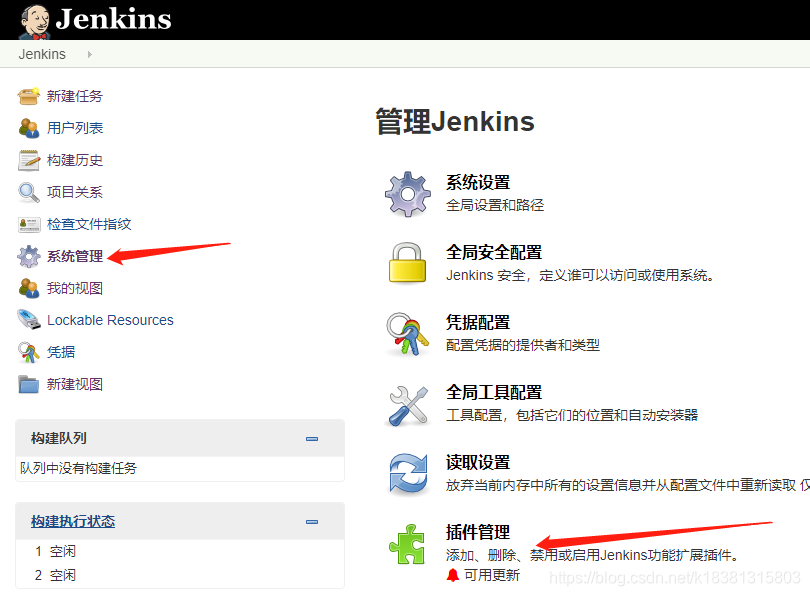Click the 全局工具配置 wrench and screwdriver icon
Screen dimensions: 810x596
tap(408, 405)
